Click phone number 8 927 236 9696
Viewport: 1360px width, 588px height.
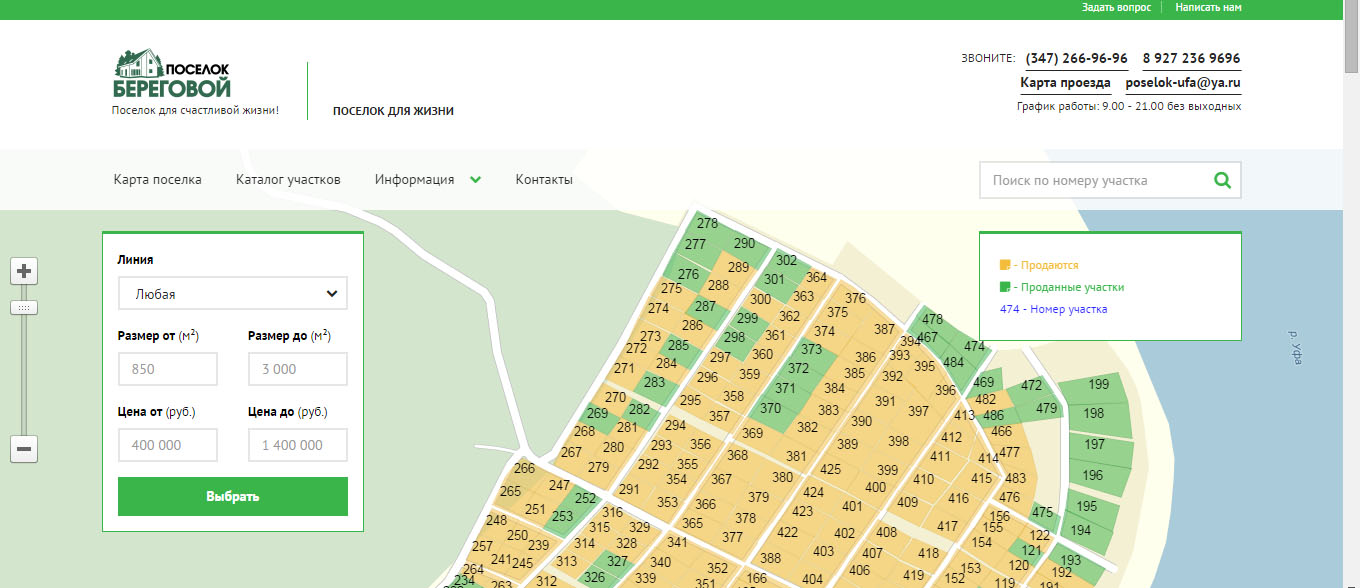(x=1191, y=58)
